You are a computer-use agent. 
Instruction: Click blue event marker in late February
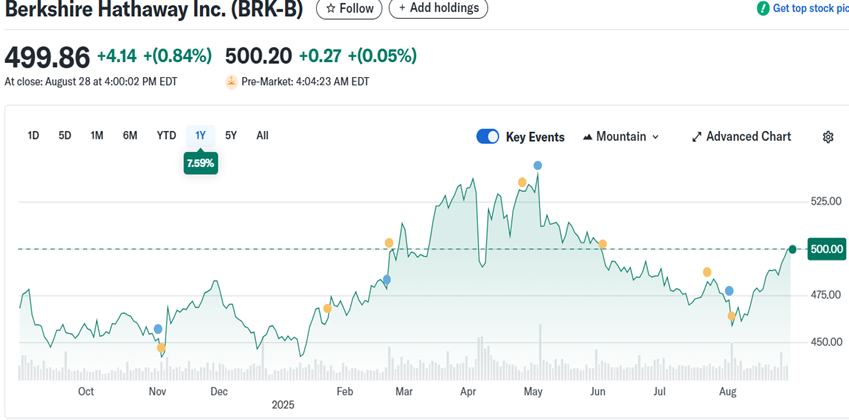tap(387, 280)
